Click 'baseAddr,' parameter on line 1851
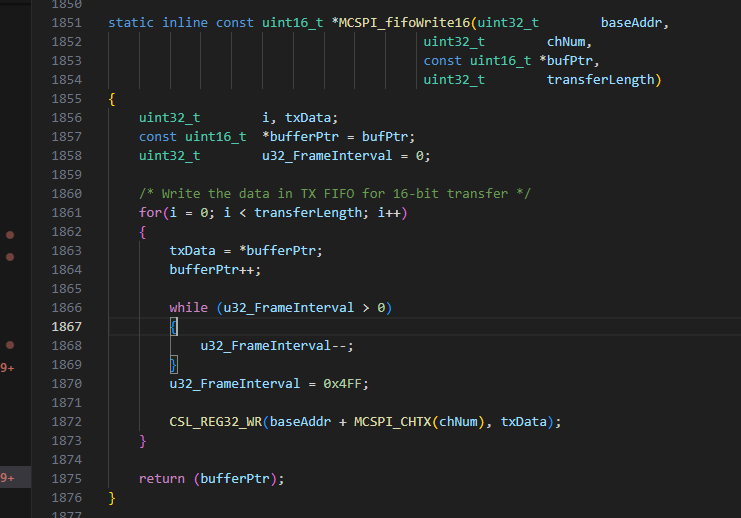 pyautogui.click(x=635, y=23)
